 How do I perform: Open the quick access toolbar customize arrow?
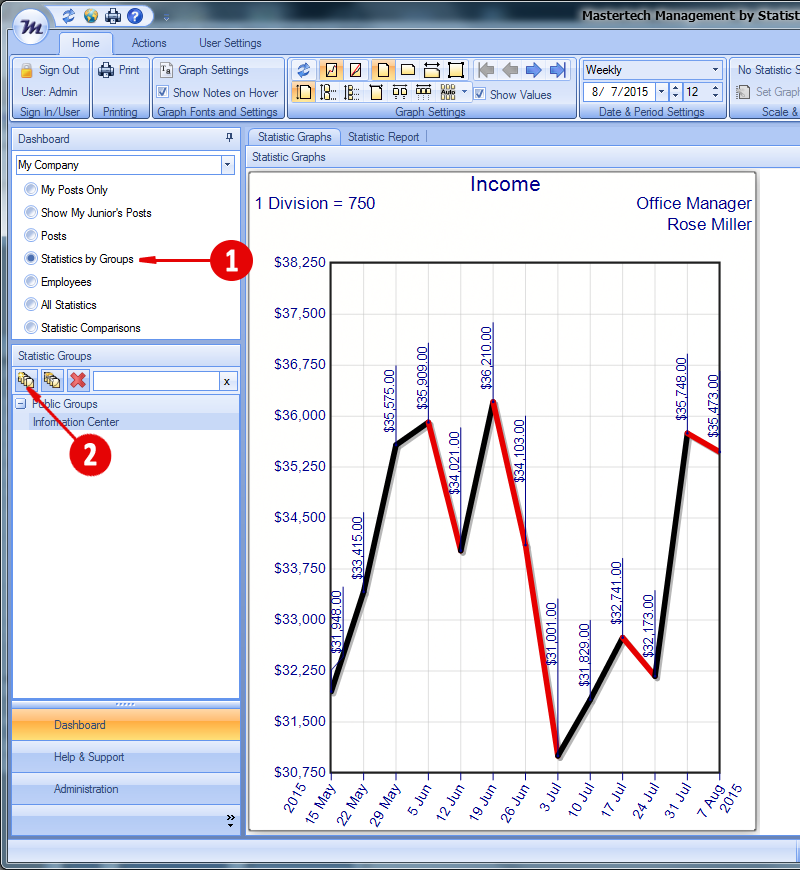click(166, 18)
